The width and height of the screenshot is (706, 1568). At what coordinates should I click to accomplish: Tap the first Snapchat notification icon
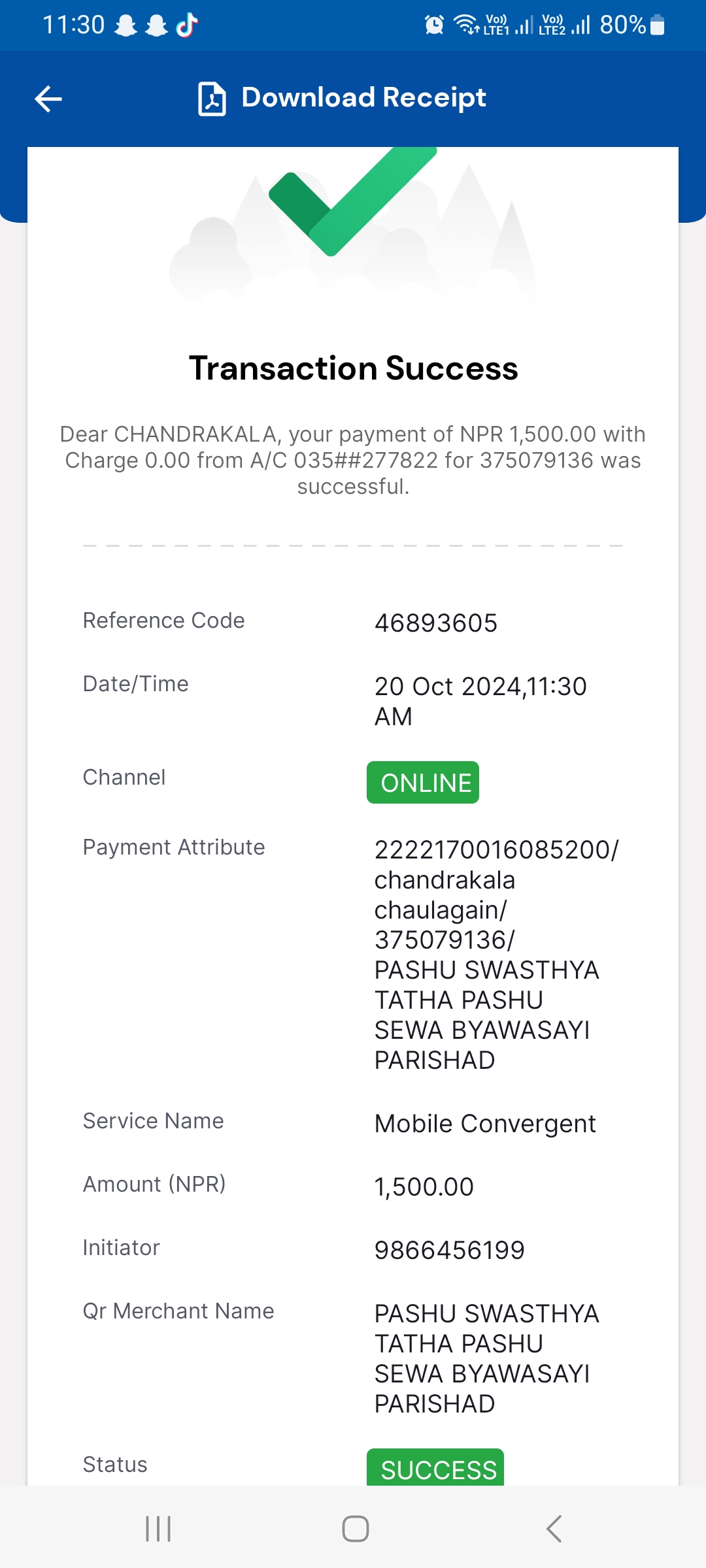[126, 25]
